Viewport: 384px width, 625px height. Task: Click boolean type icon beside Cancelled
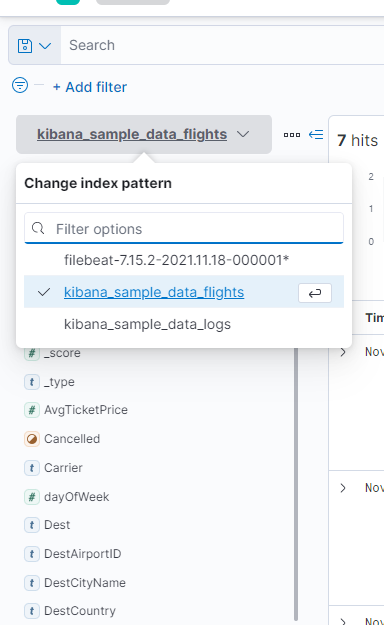point(32,439)
